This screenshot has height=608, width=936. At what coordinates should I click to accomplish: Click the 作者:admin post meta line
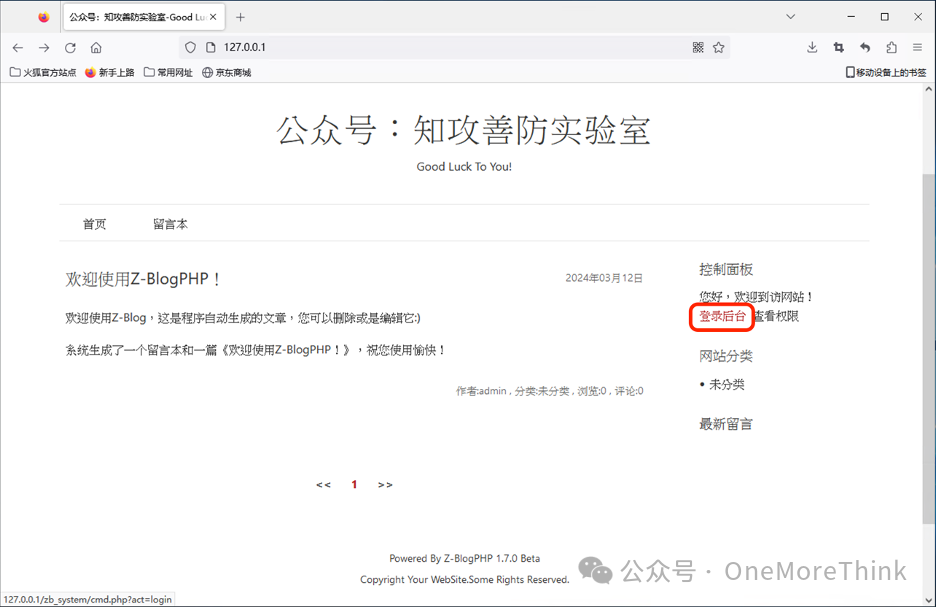(550, 391)
